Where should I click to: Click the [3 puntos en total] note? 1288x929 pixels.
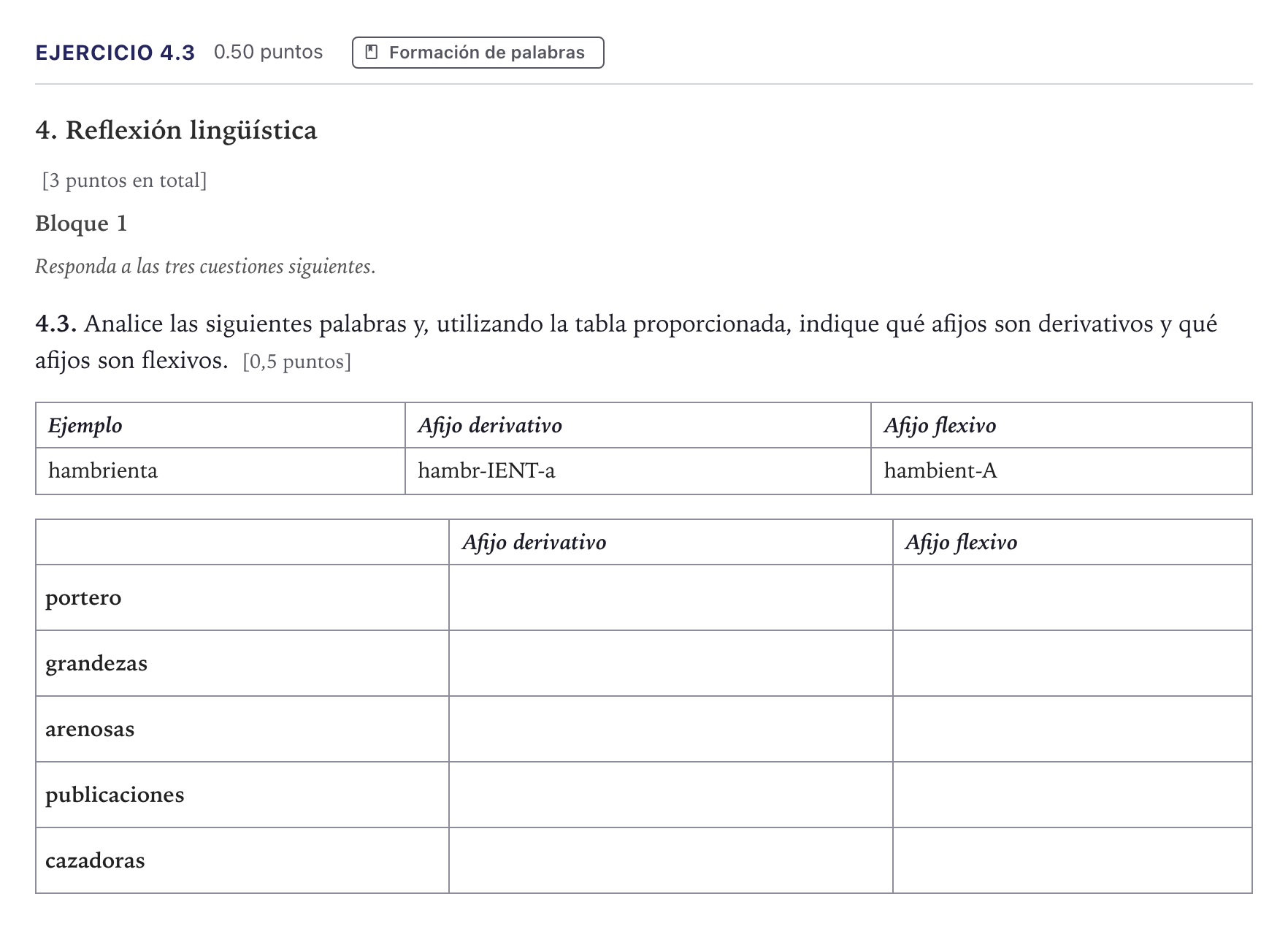pyautogui.click(x=125, y=180)
